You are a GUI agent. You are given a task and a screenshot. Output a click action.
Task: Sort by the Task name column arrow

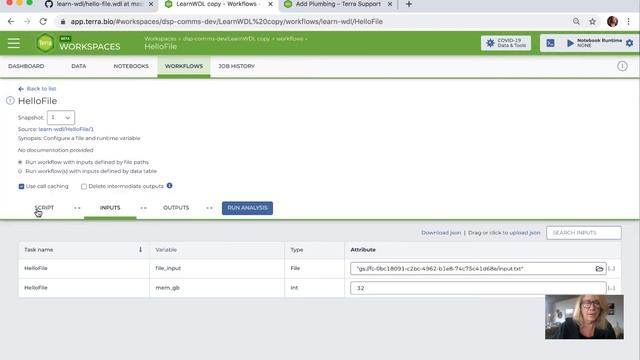(140, 249)
